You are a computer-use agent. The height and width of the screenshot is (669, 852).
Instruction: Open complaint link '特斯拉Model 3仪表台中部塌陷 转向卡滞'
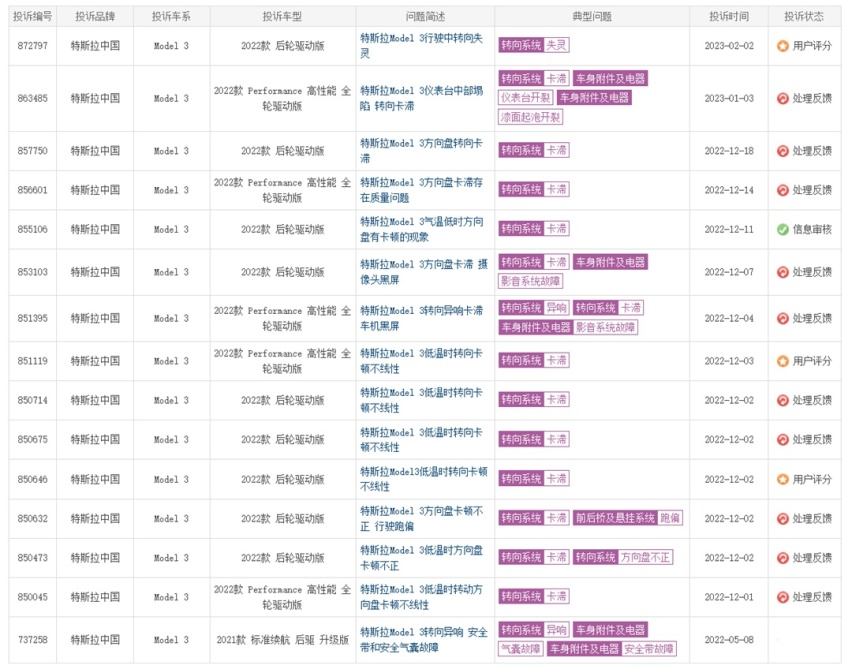(421, 98)
